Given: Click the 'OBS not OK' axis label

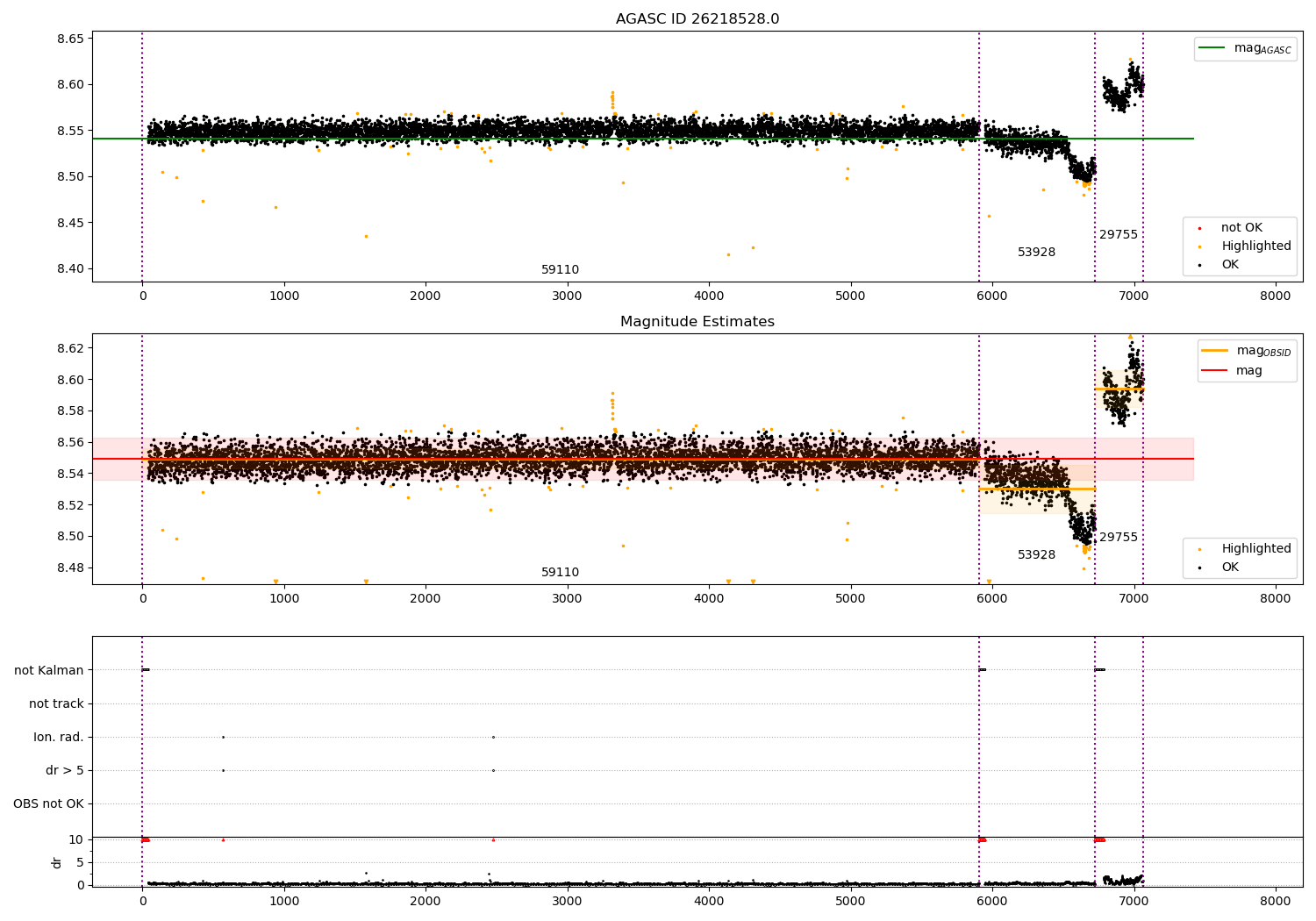Looking at the screenshot, I should [48, 804].
